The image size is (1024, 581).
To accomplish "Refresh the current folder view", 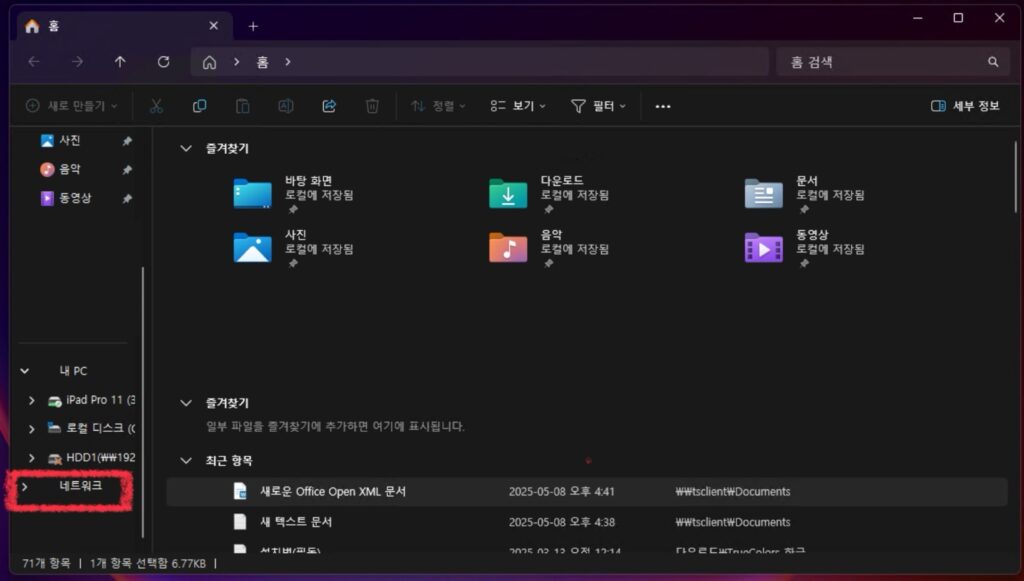I will [163, 61].
